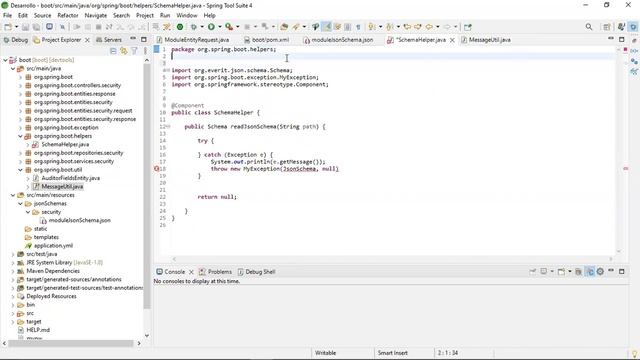Click the Project Explorer horizontal scrollbar

(x=70, y=344)
